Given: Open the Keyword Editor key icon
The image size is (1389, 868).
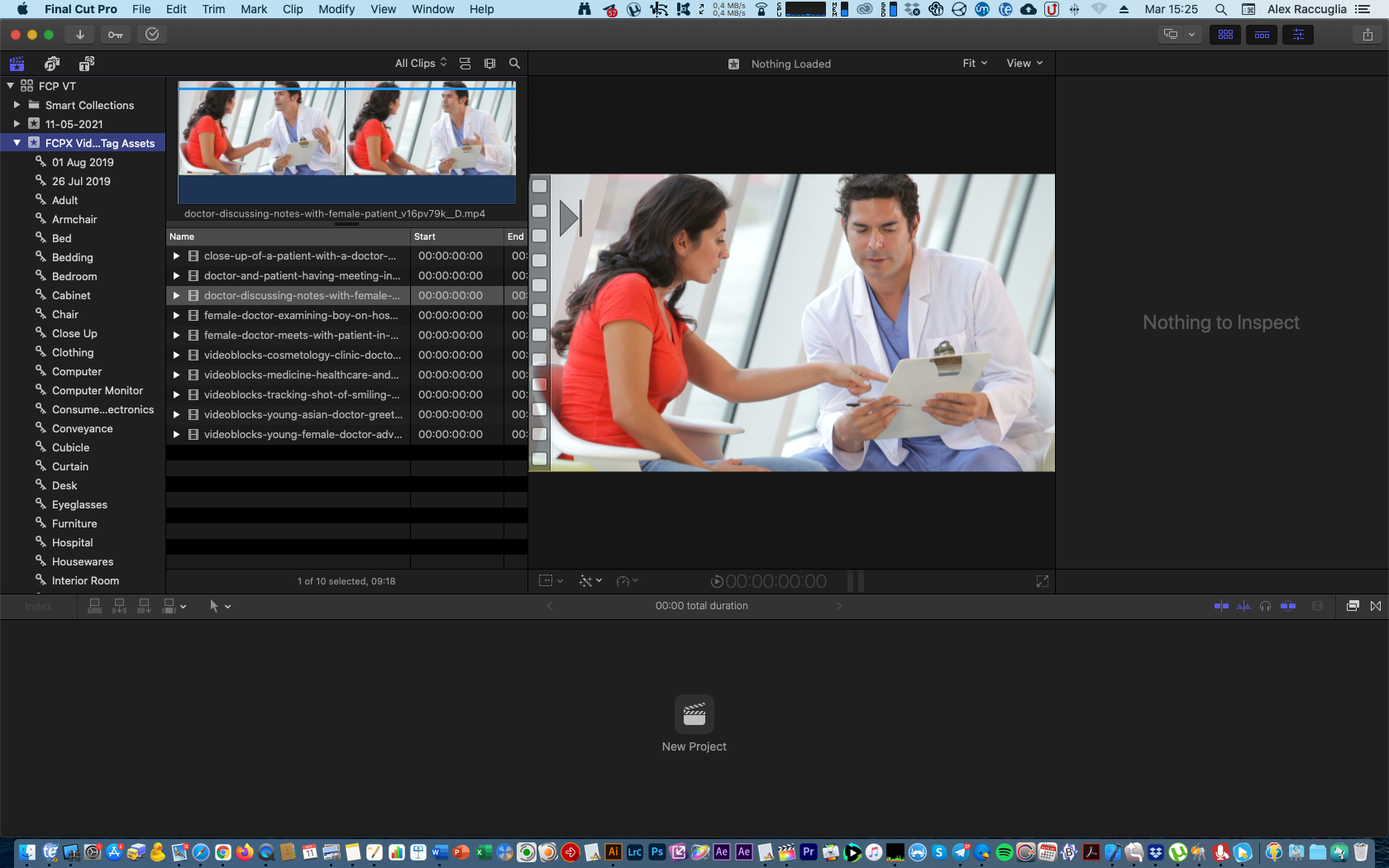Looking at the screenshot, I should [x=116, y=35].
